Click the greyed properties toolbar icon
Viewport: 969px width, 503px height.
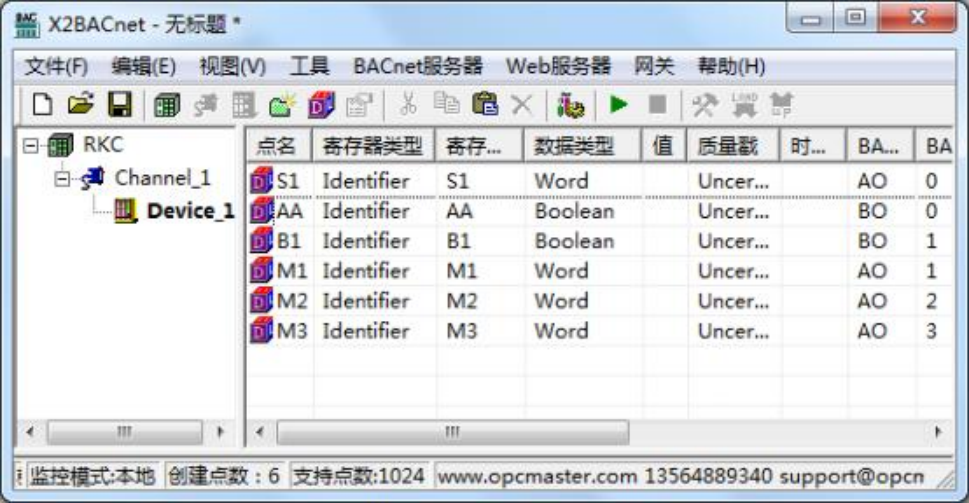(360, 105)
